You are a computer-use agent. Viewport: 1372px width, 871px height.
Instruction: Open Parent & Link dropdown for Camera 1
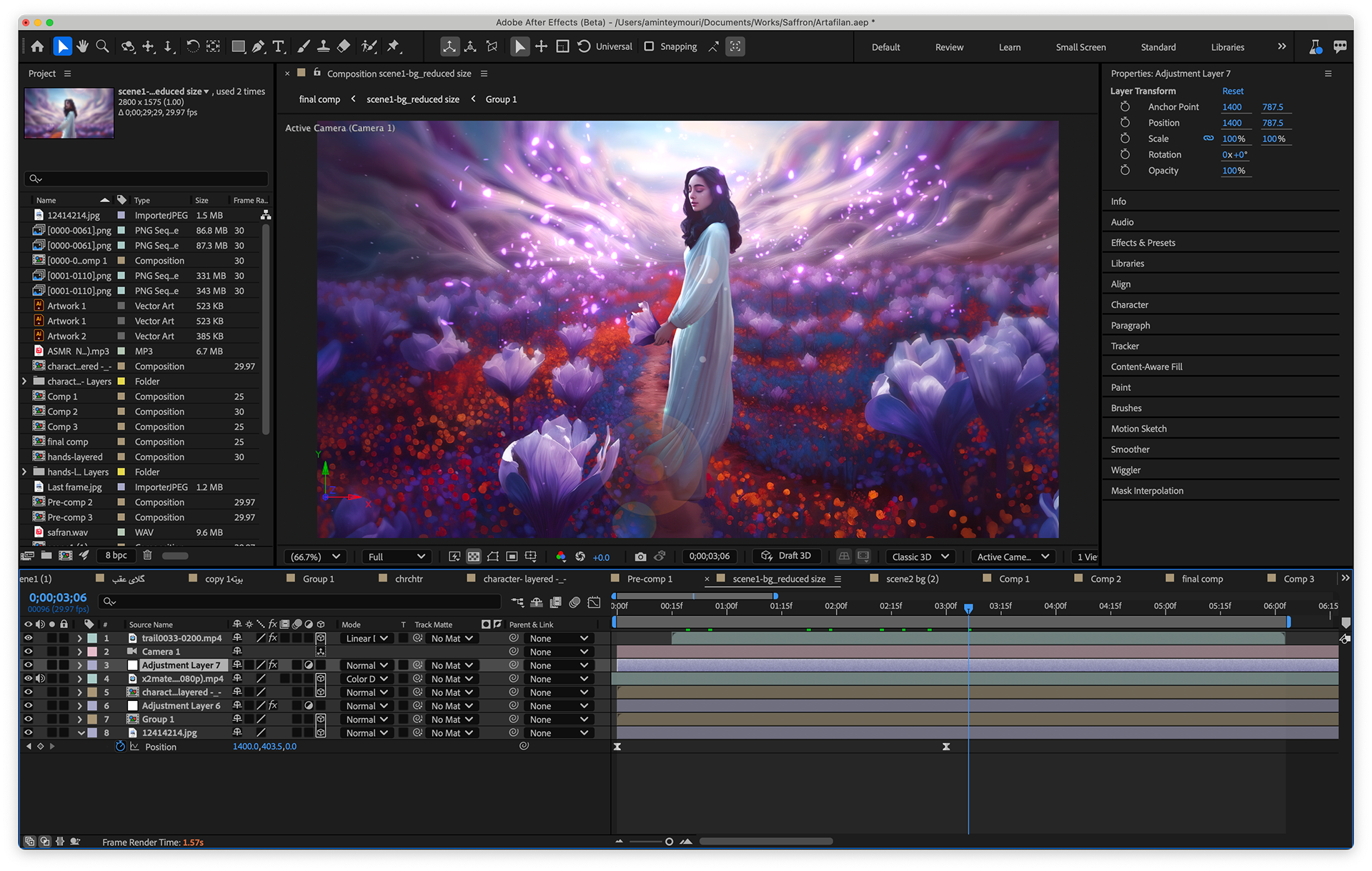pos(559,652)
